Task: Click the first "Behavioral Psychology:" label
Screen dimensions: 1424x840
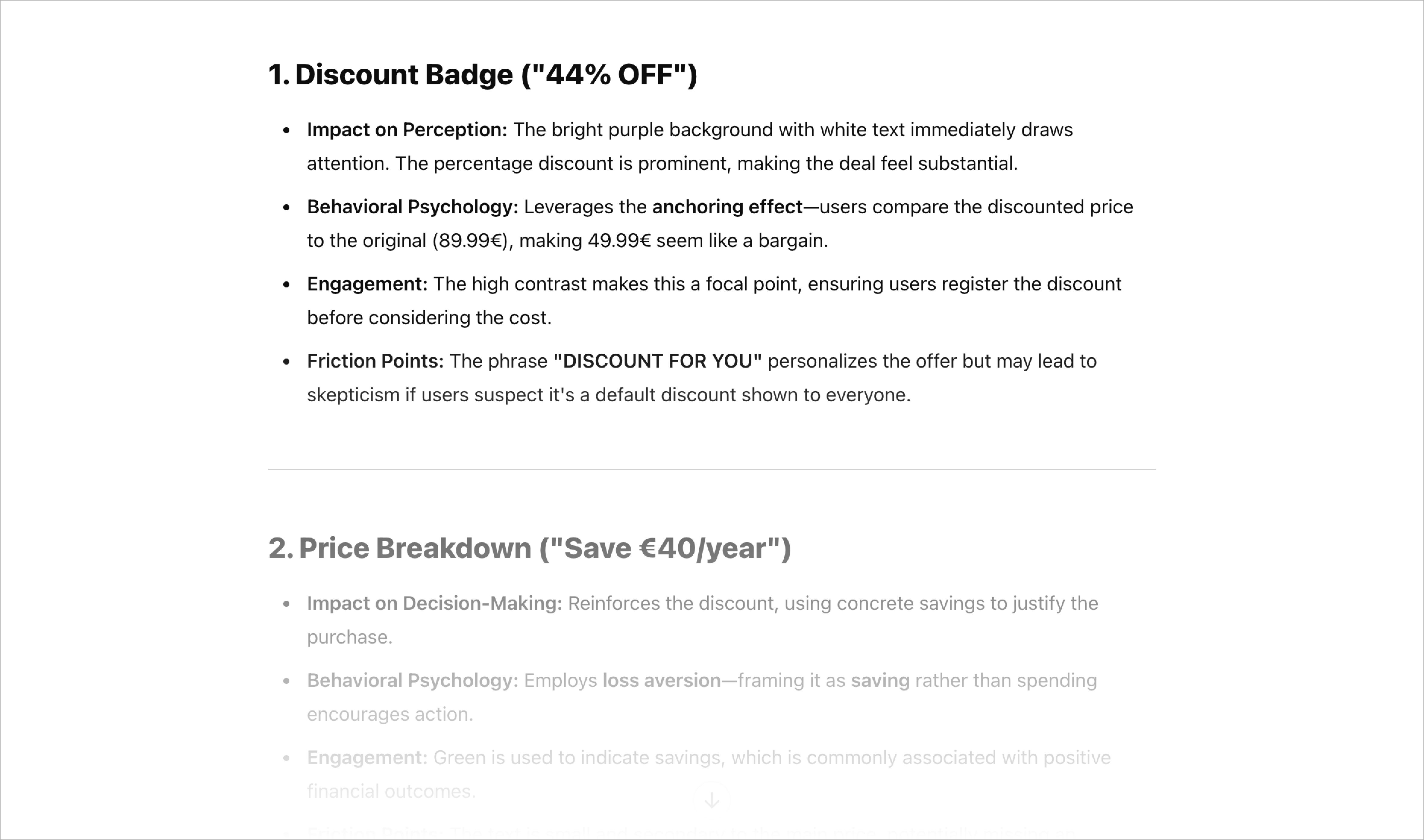Action: (x=413, y=207)
